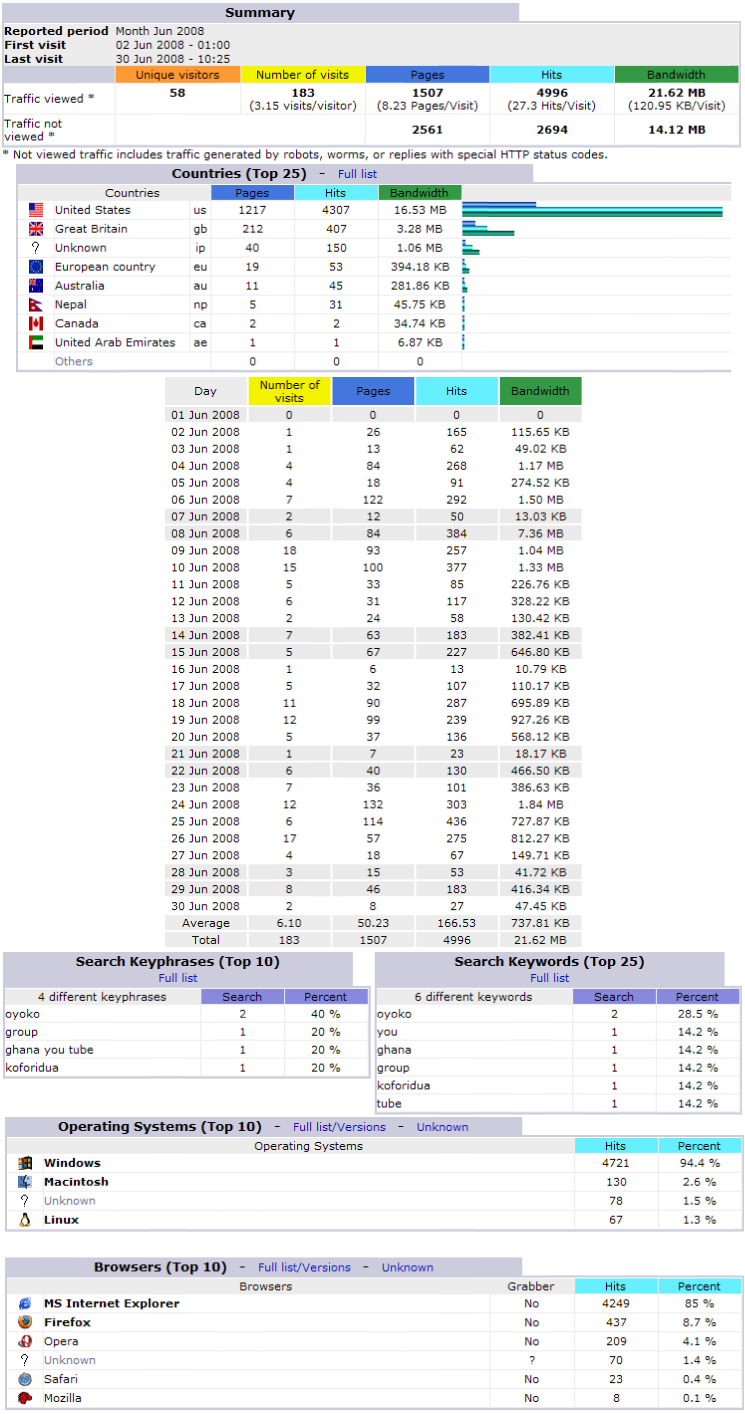Click the 'oyoko' keyphrase row
745x1414 pixels.
pos(186,1014)
